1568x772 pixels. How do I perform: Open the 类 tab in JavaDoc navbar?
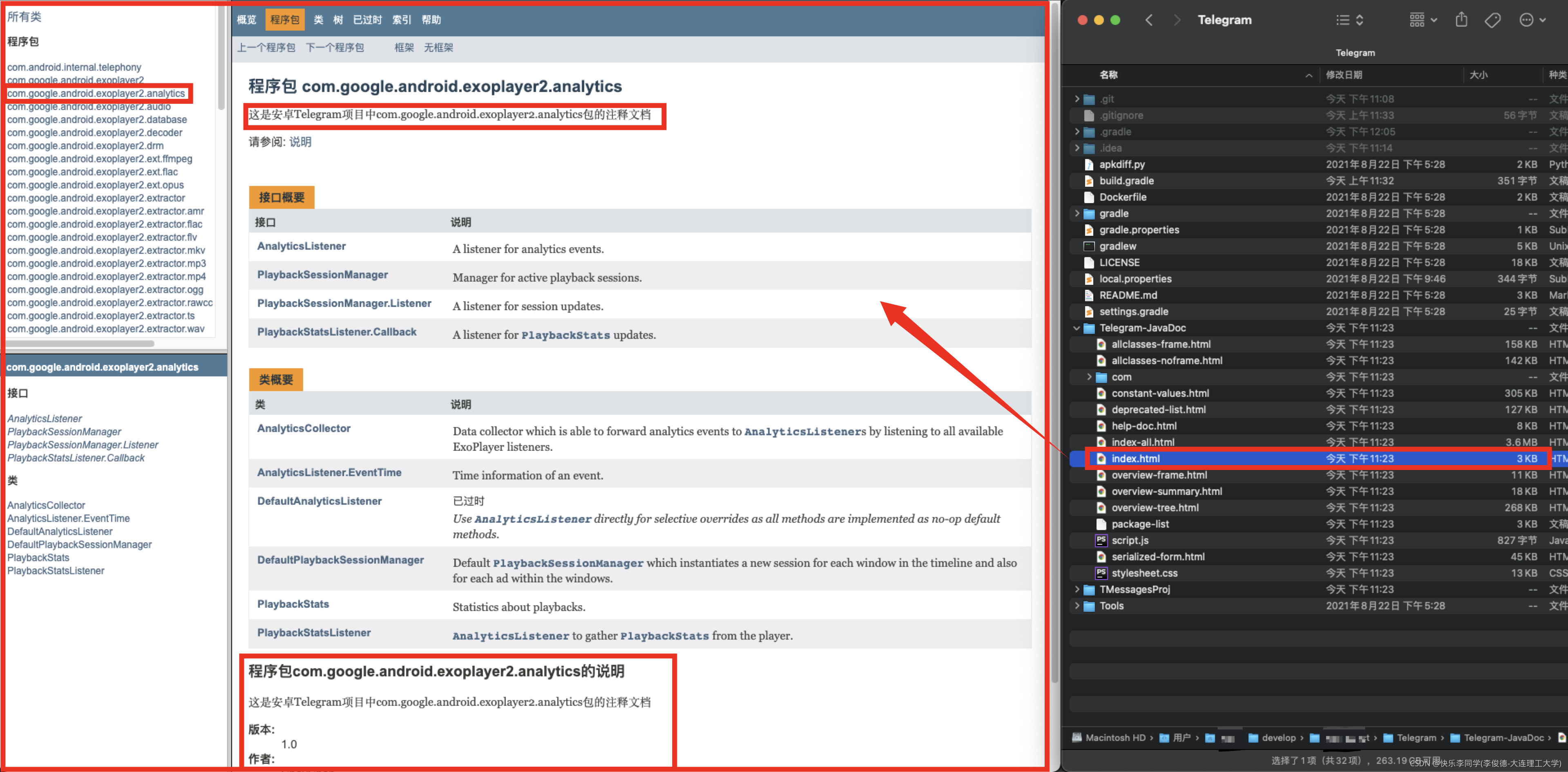coord(318,20)
